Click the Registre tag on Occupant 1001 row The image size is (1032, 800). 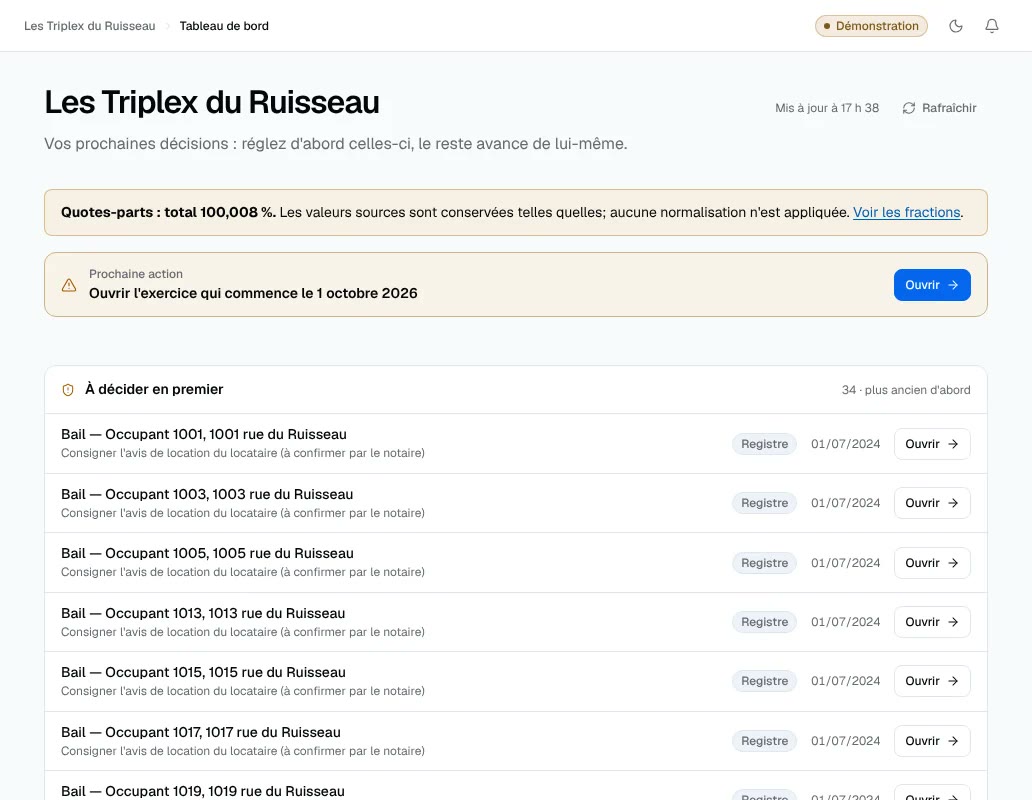(764, 444)
